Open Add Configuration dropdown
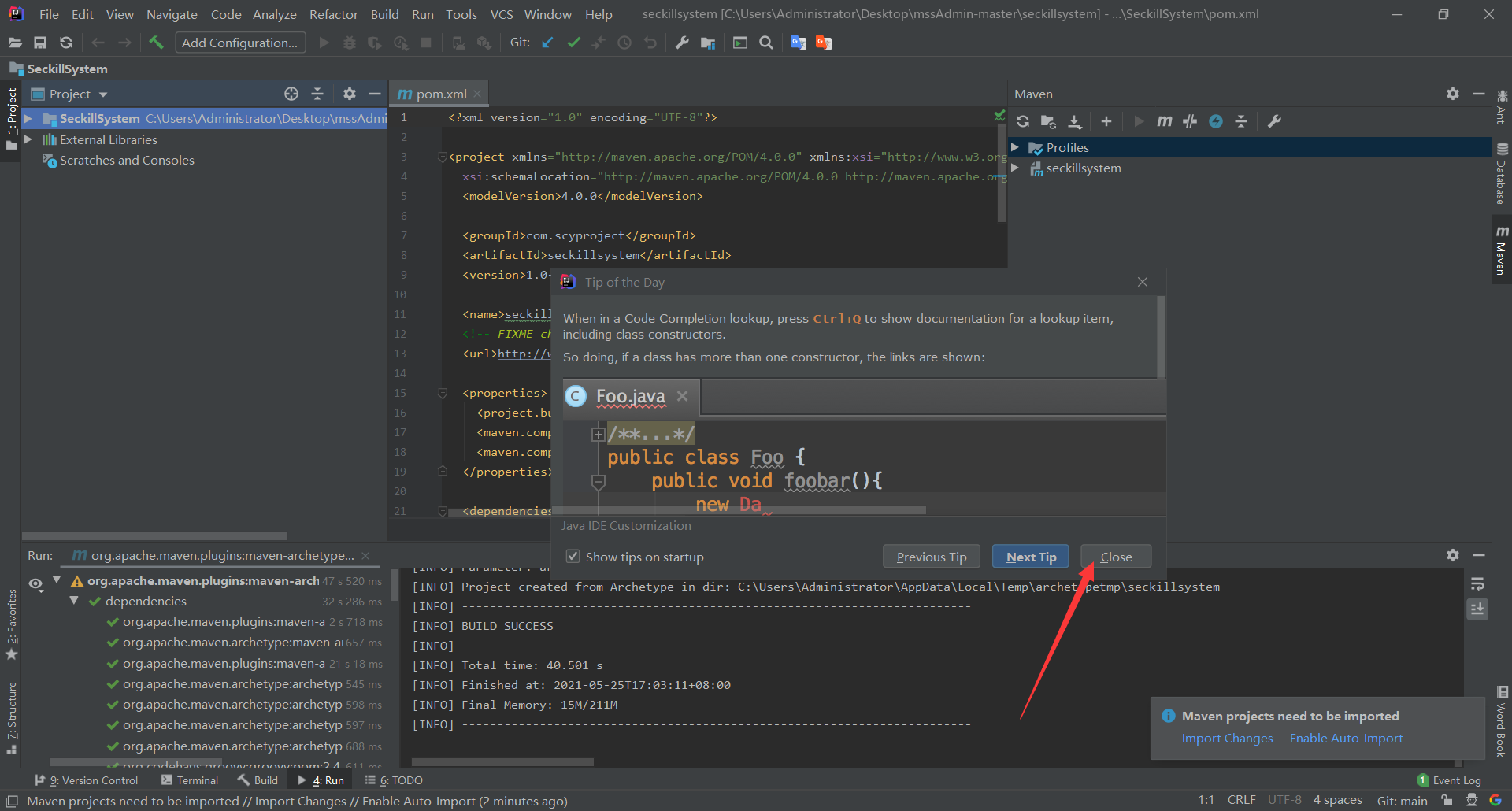1512x811 pixels. pyautogui.click(x=240, y=43)
